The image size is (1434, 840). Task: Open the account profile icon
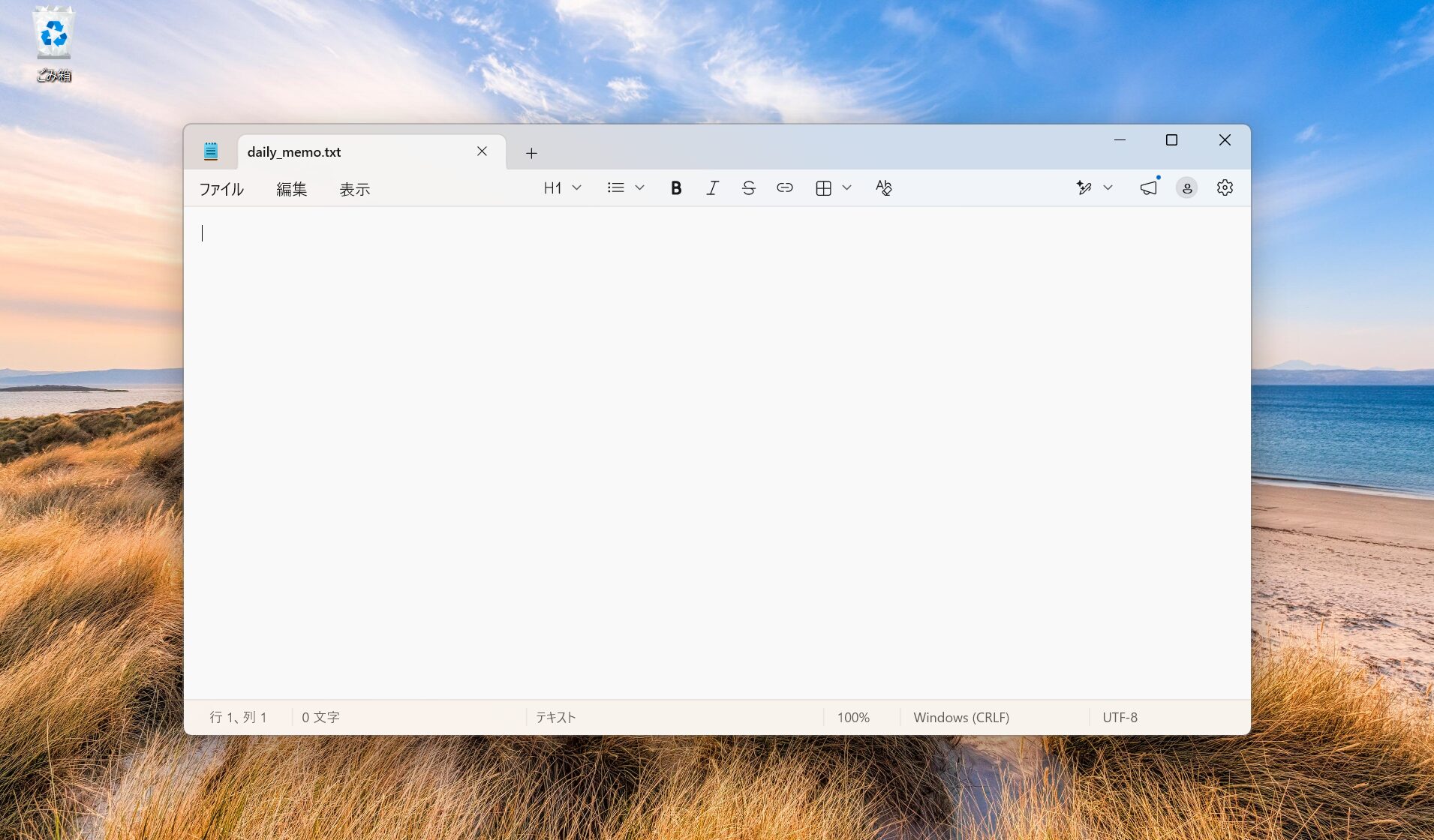pyautogui.click(x=1186, y=188)
